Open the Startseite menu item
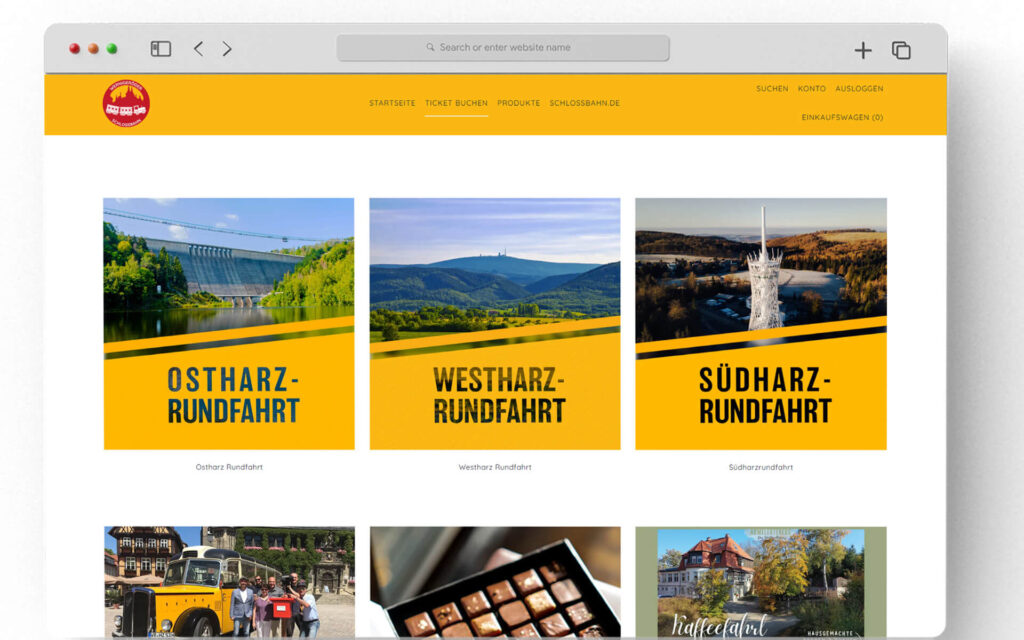The image size is (1024, 640). tap(392, 103)
